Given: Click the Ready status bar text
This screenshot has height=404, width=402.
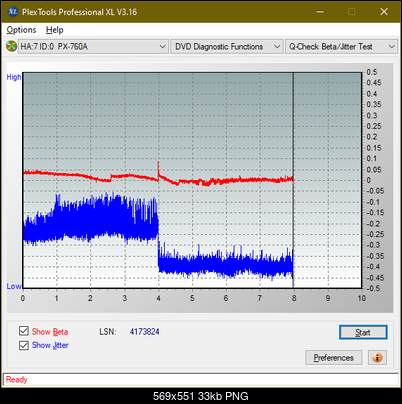Looking at the screenshot, I should pyautogui.click(x=16, y=380).
